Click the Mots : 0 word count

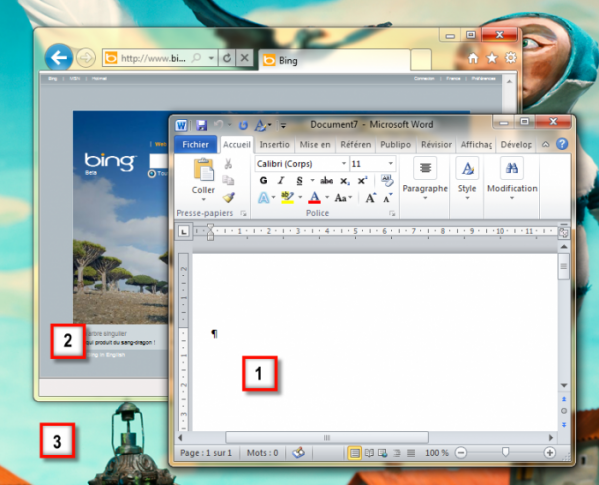click(x=262, y=453)
